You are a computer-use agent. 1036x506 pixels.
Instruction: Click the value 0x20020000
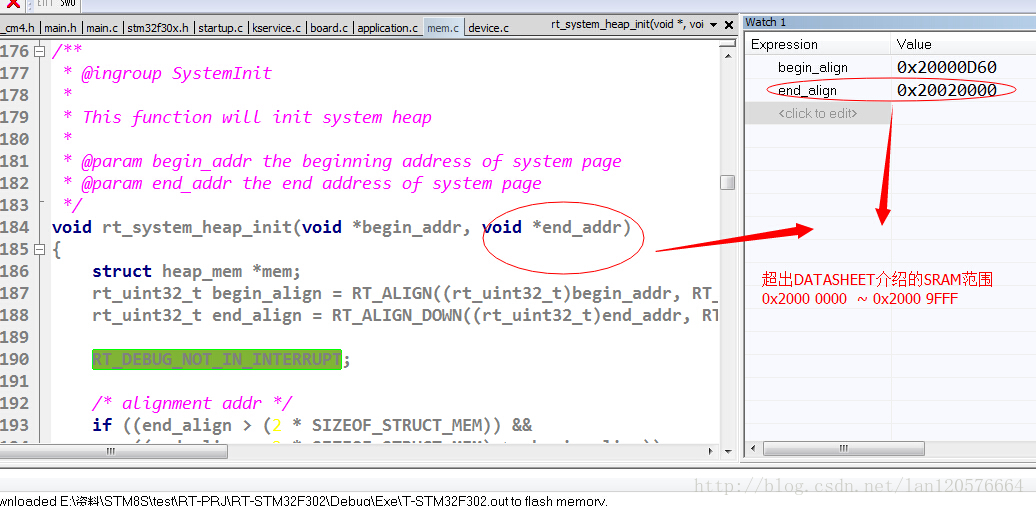pyautogui.click(x=946, y=90)
